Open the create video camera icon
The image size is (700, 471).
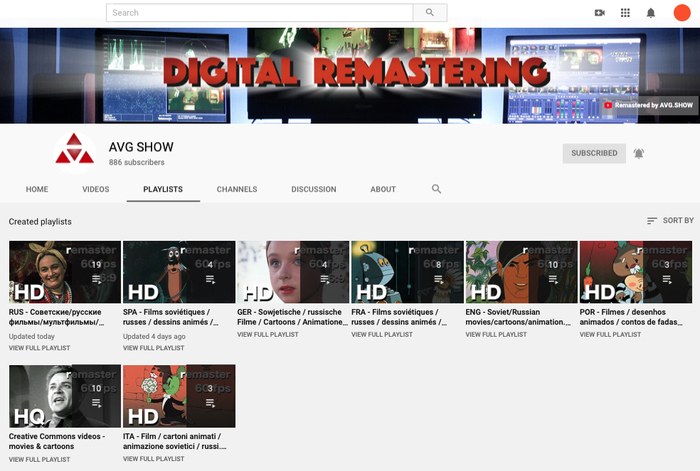pyautogui.click(x=600, y=13)
